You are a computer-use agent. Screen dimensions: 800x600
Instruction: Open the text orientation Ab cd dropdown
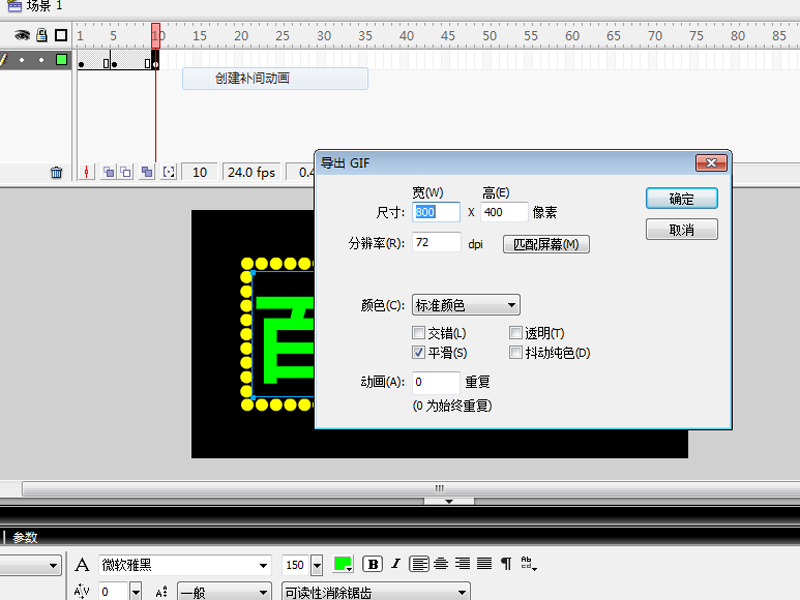coord(528,564)
